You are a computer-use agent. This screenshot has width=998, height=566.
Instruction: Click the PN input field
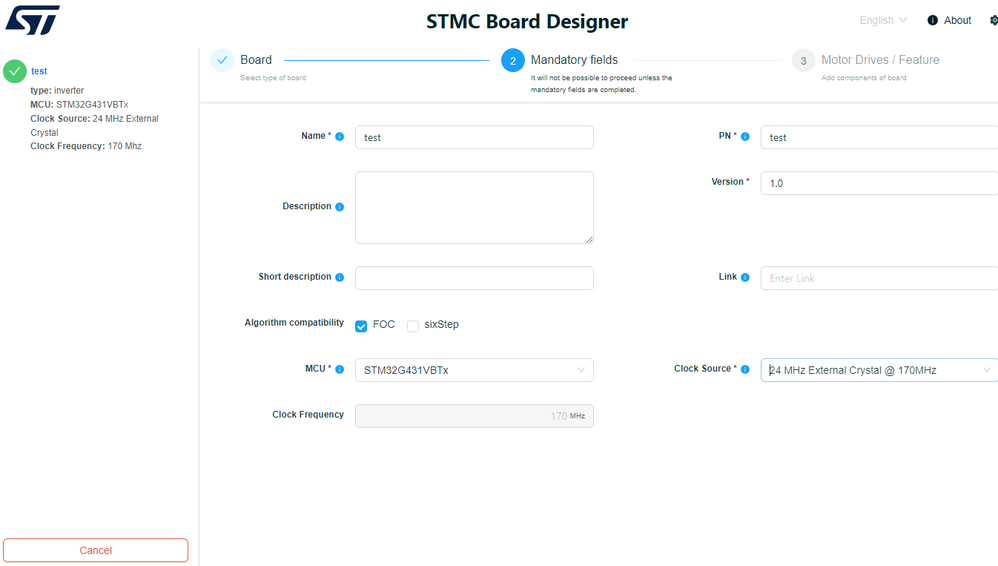[x=879, y=138]
